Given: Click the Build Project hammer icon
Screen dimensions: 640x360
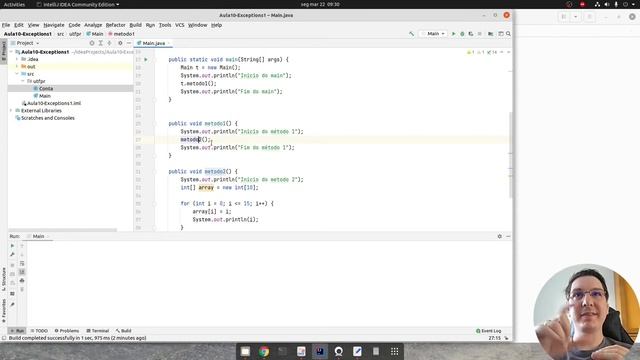Looking at the screenshot, I should click(x=411, y=34).
